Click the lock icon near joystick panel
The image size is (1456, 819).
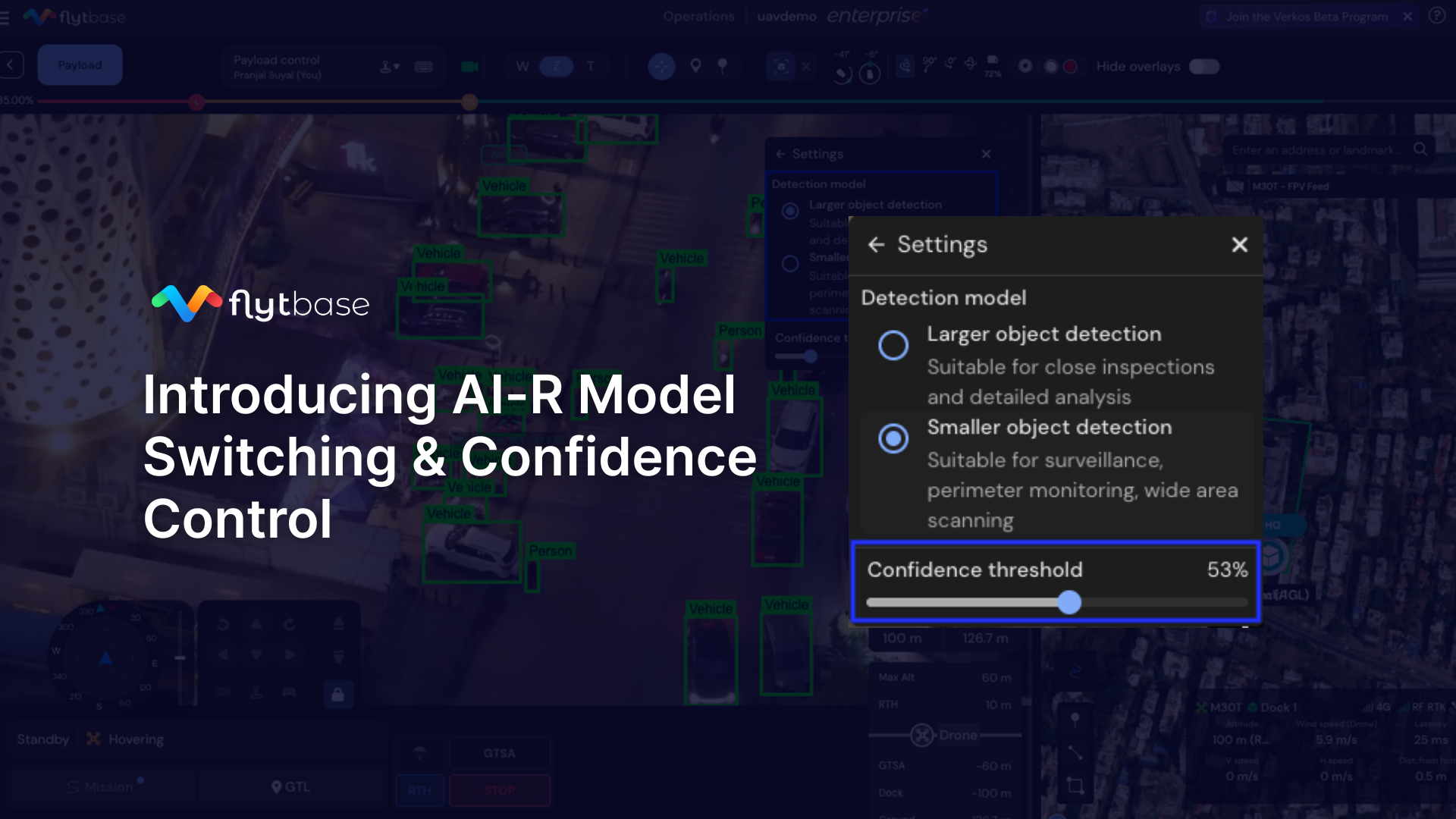(x=338, y=695)
